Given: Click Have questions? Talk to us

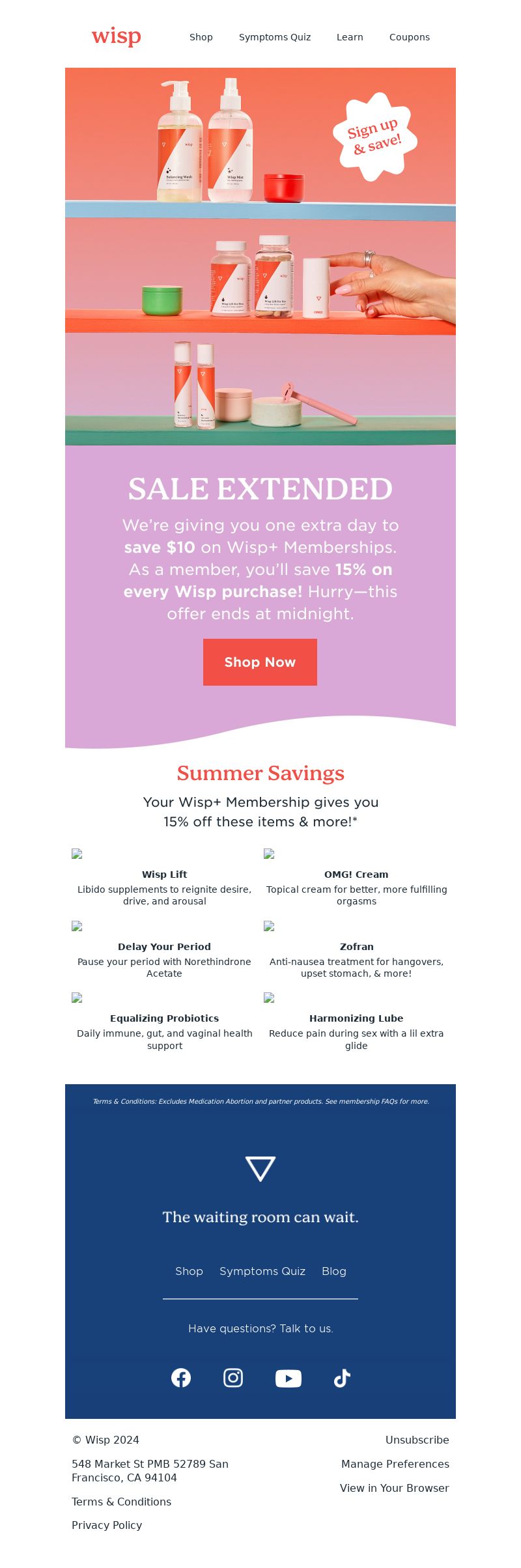Looking at the screenshot, I should click(x=260, y=1328).
